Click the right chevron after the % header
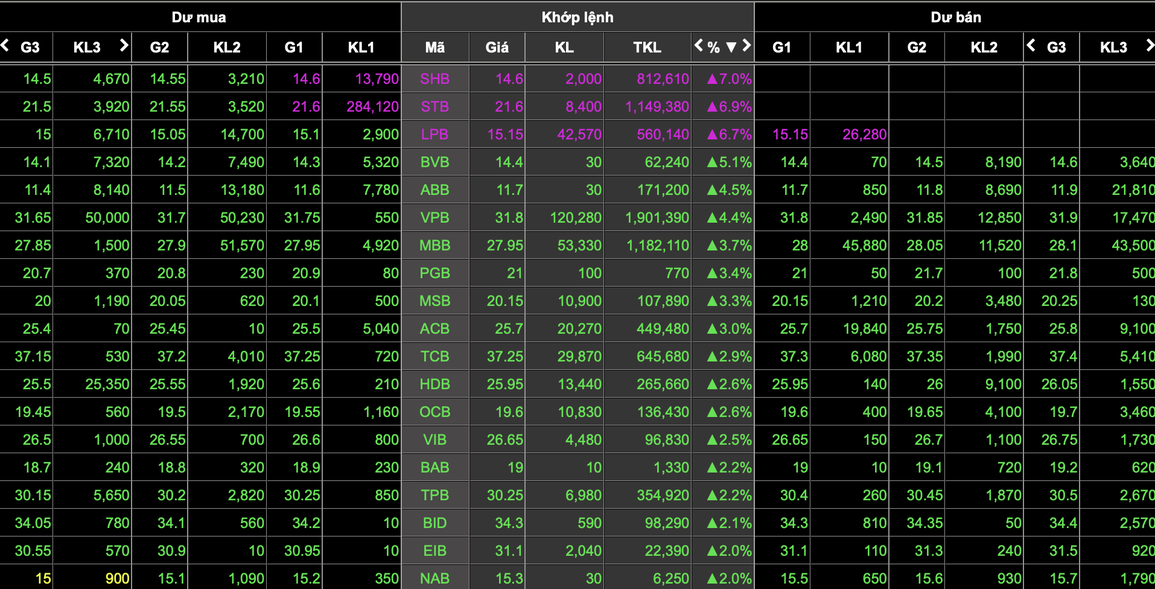Image resolution: width=1155 pixels, height=589 pixels. tap(746, 46)
